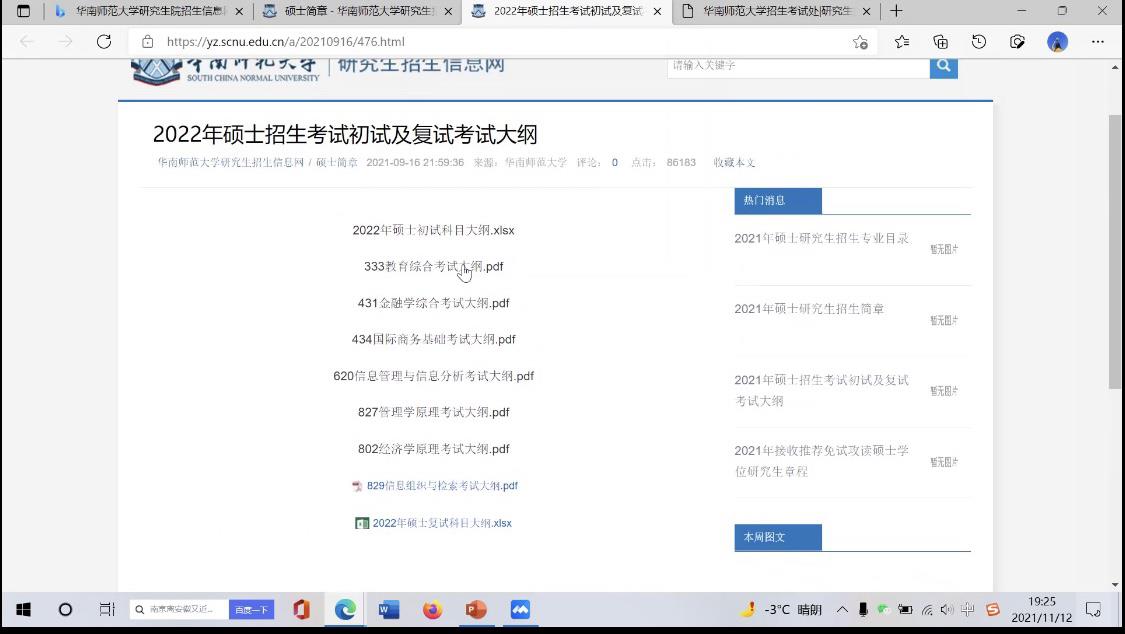Screen dimensions: 1125x634
Task: Click the site search magnifier button
Action: click(943, 66)
